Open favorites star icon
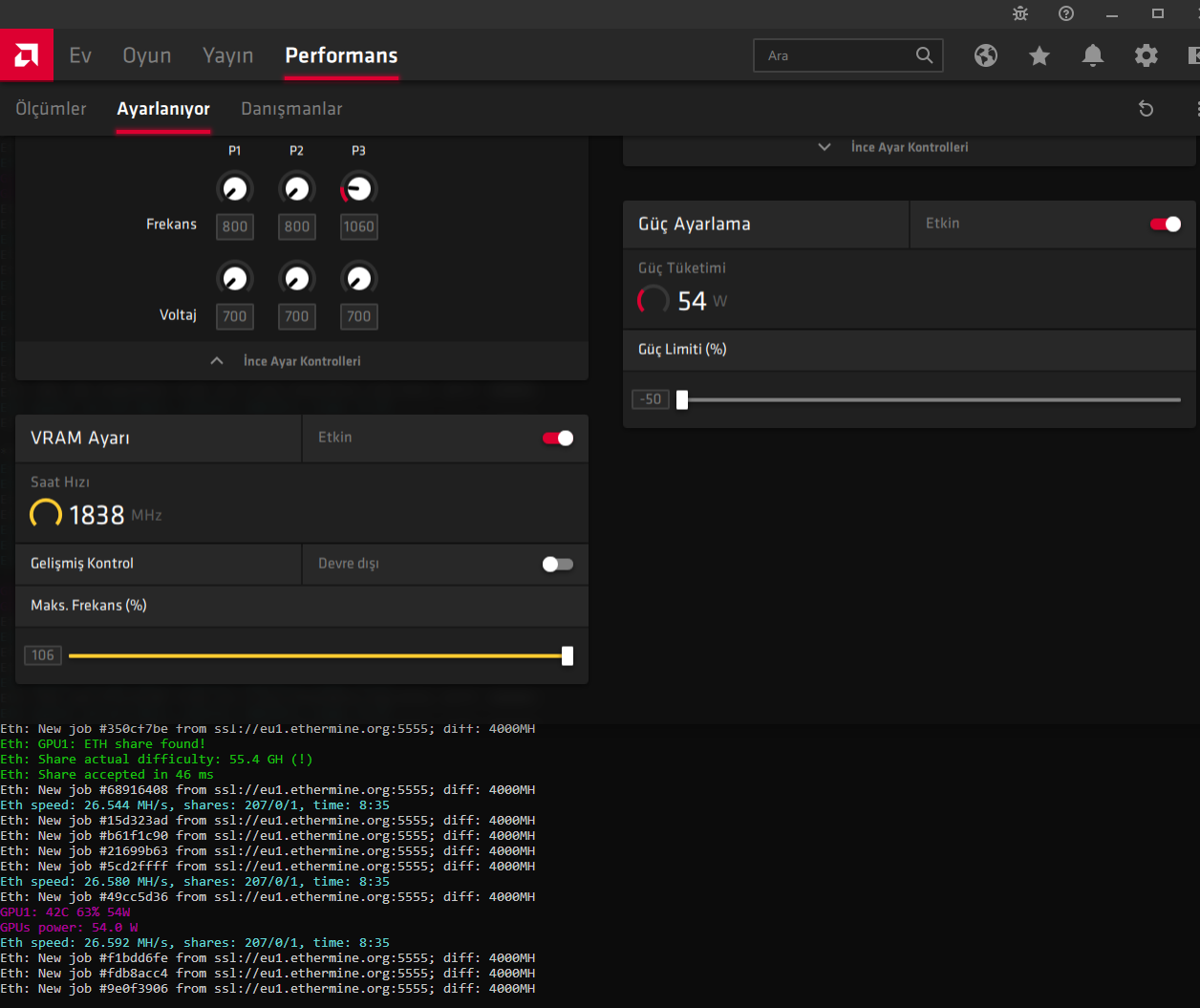The height and width of the screenshot is (1008, 1200). click(1039, 55)
